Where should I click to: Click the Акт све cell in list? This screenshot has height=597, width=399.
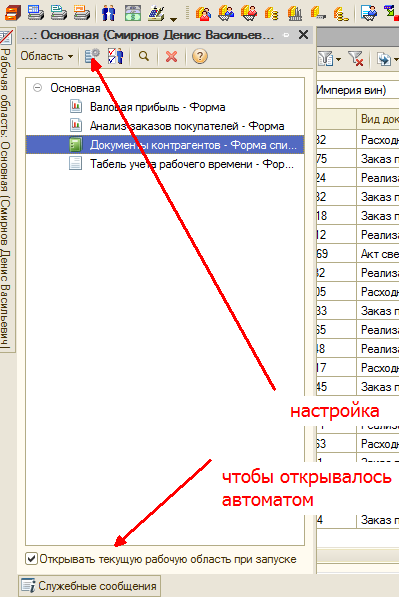(x=379, y=254)
